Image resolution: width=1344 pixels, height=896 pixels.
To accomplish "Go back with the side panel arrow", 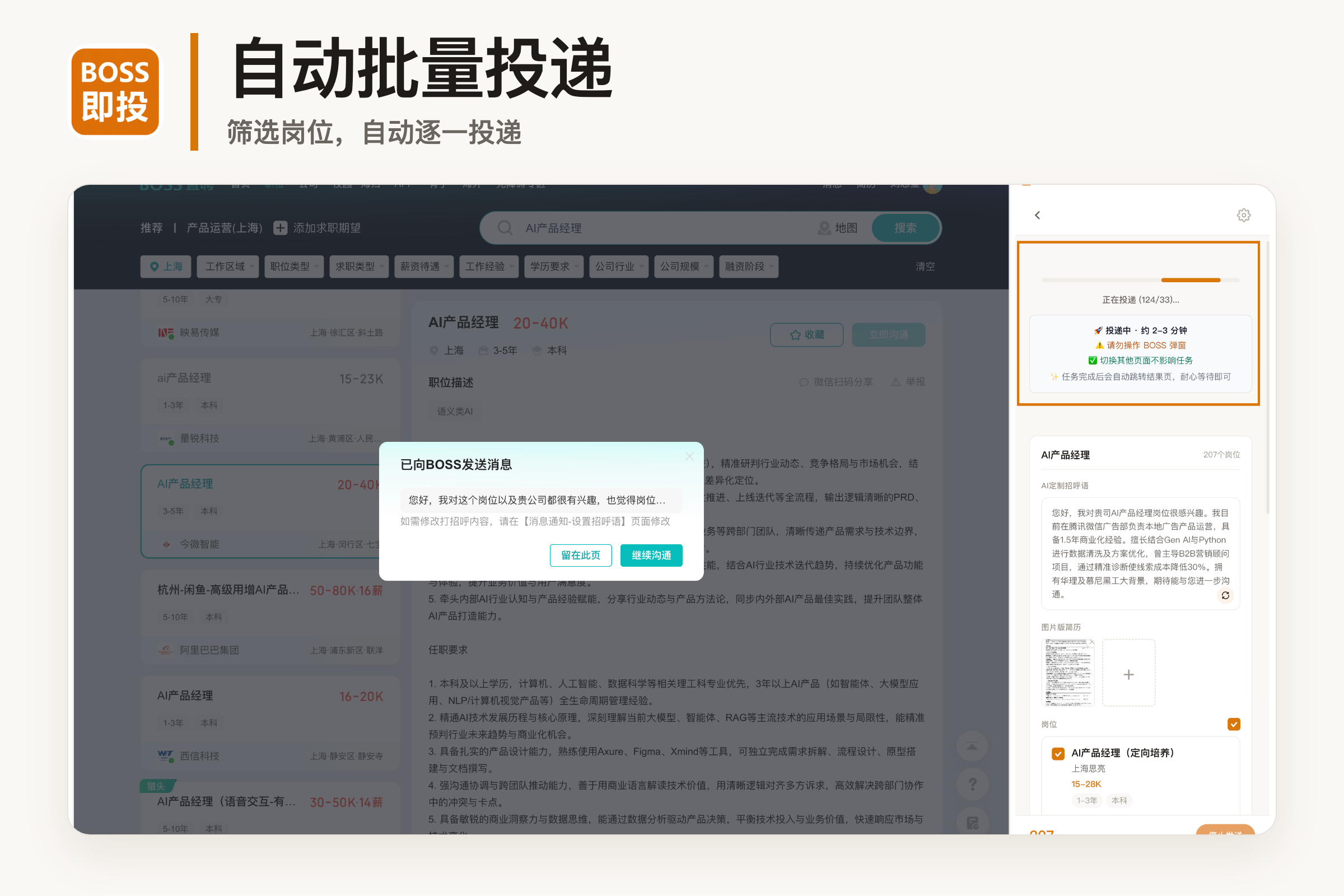I will (1037, 215).
